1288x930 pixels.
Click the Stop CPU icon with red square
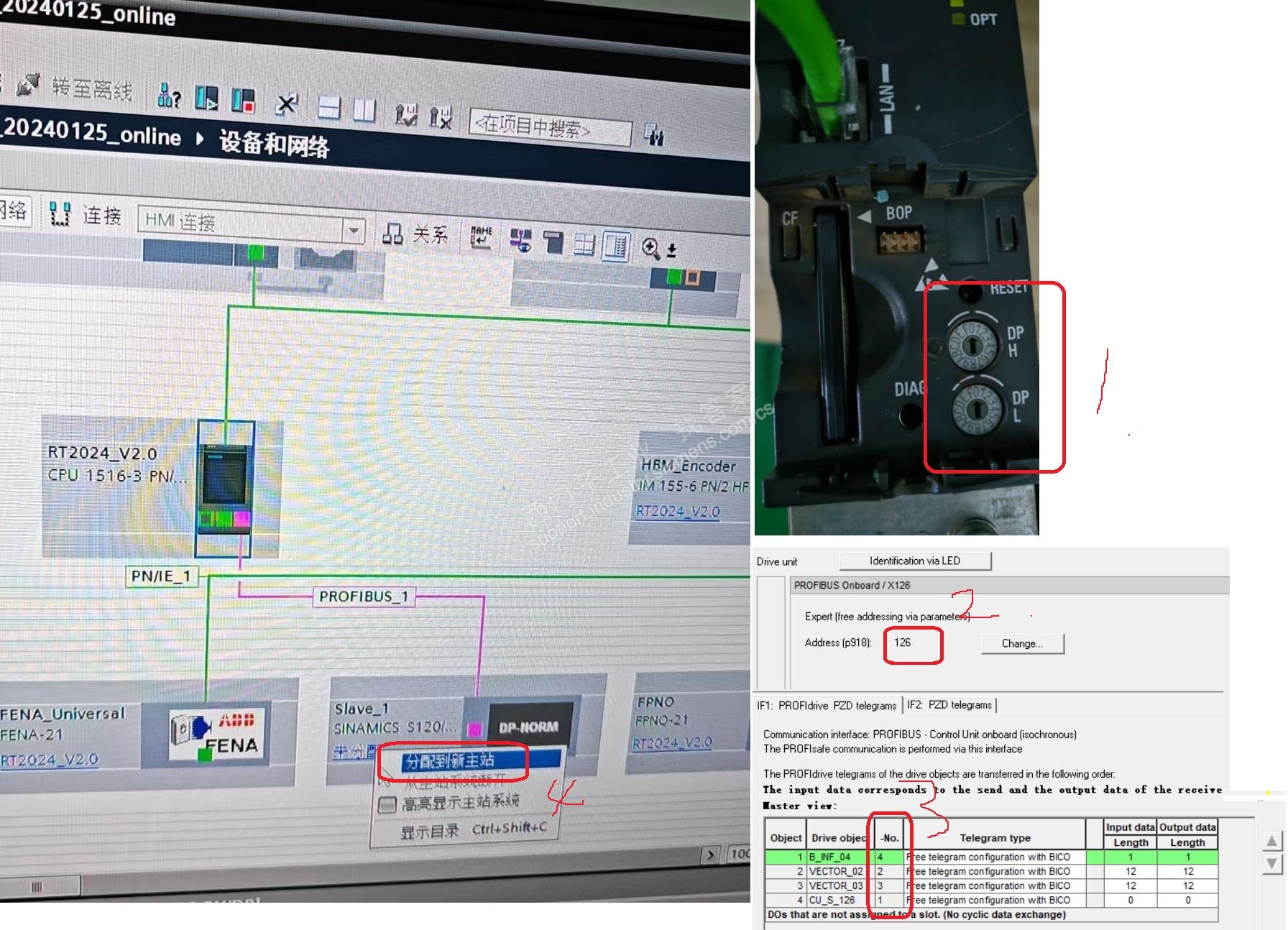click(x=243, y=100)
